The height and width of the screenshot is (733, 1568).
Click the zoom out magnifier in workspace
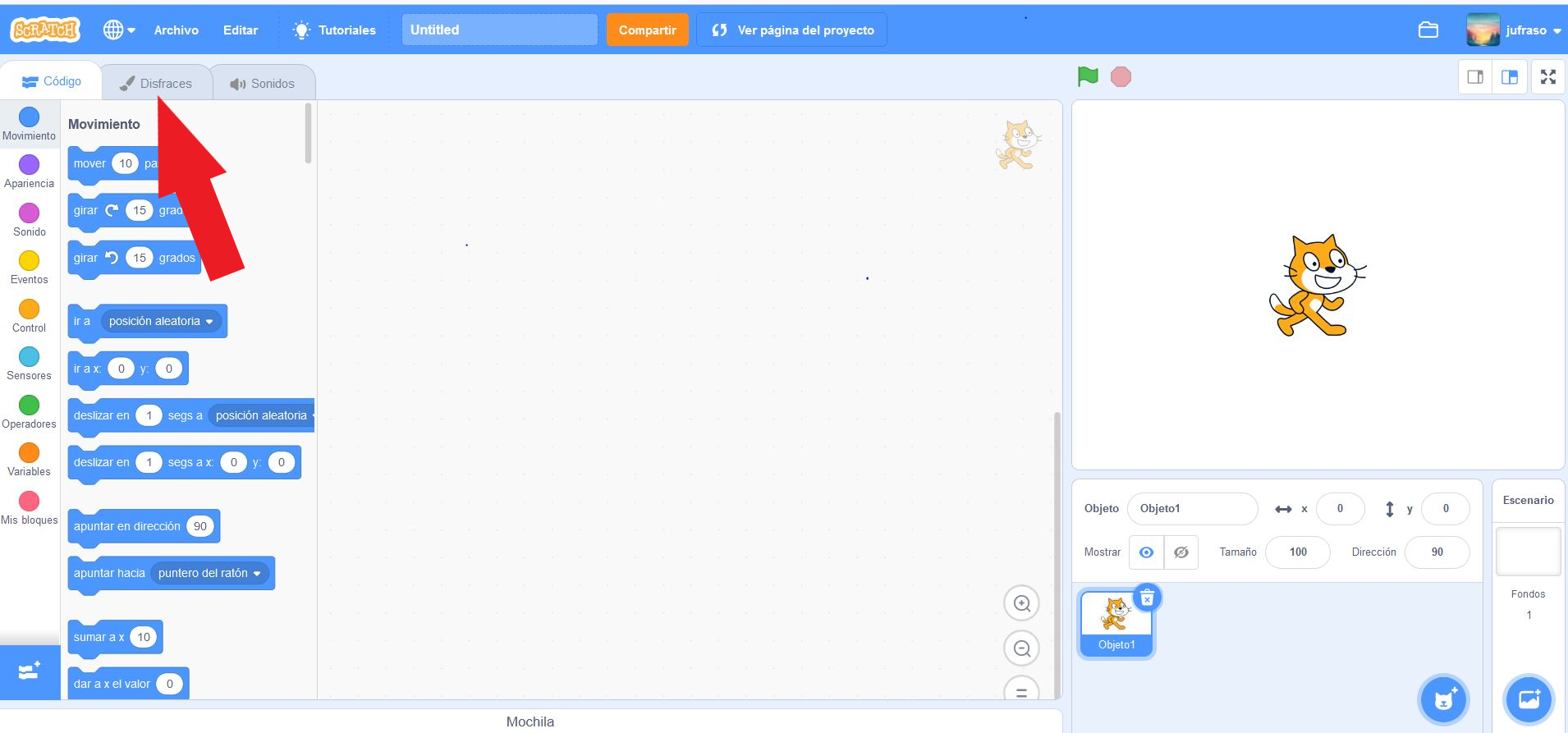[1021, 648]
